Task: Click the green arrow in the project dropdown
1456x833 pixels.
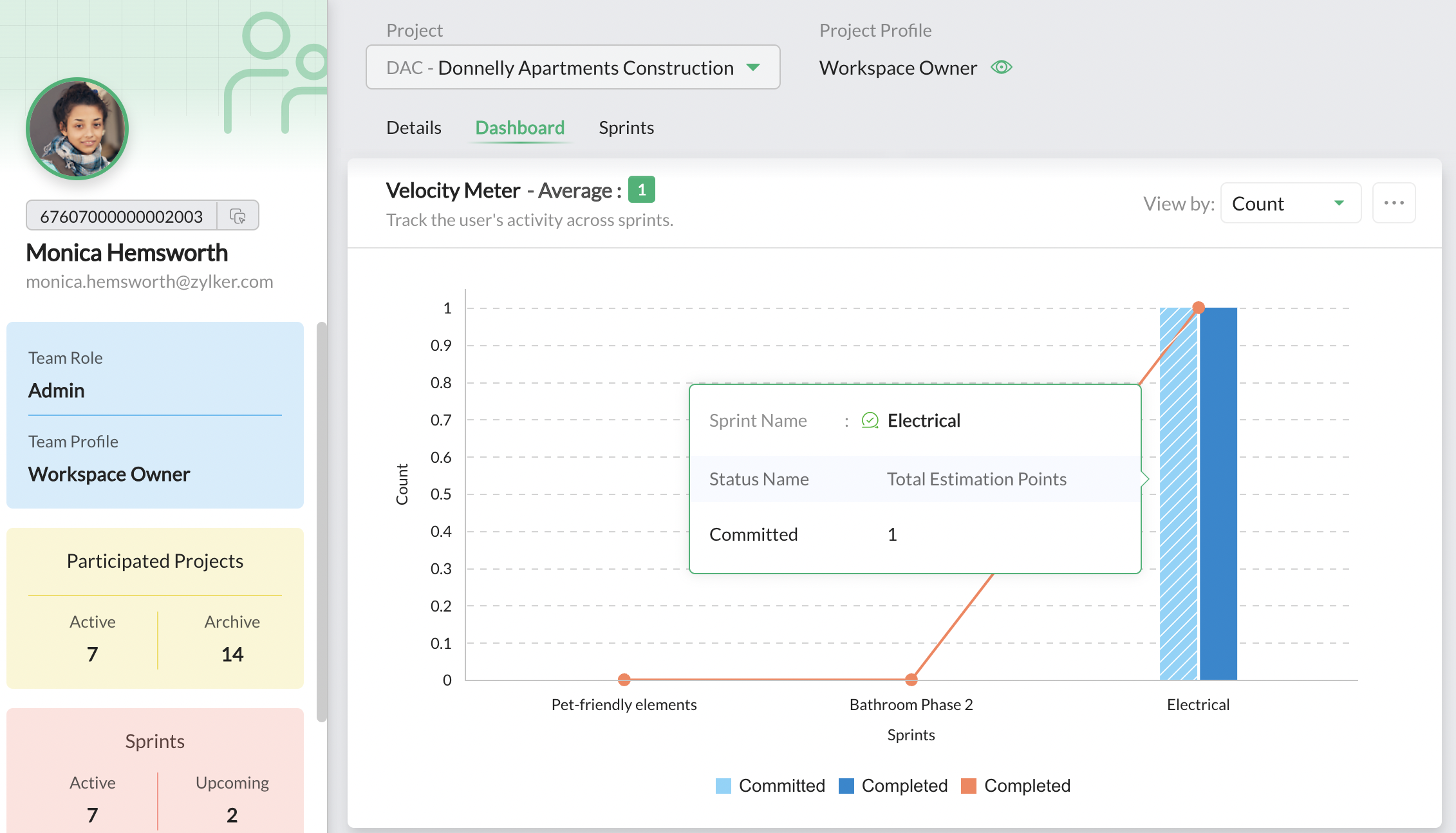Action: (753, 68)
